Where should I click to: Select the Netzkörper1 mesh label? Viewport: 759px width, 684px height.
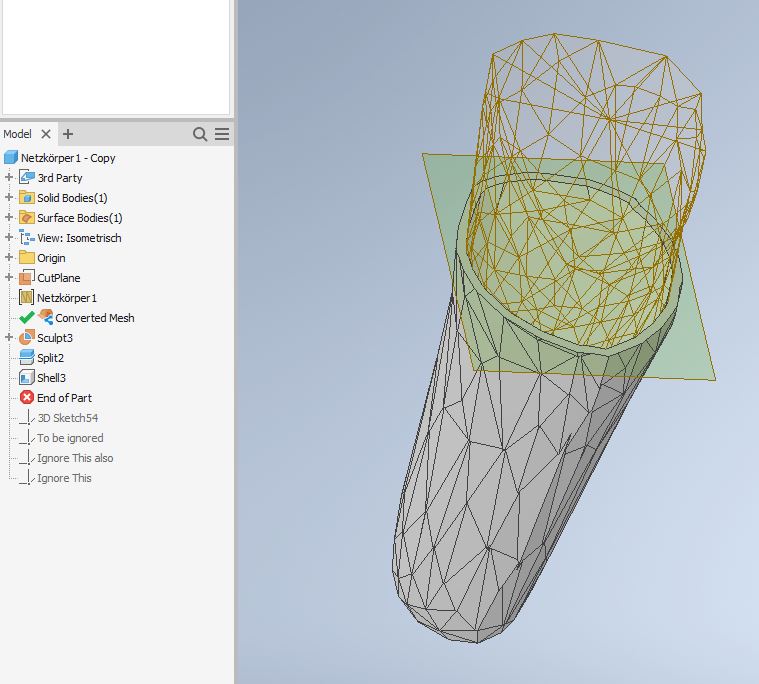pyautogui.click(x=67, y=298)
